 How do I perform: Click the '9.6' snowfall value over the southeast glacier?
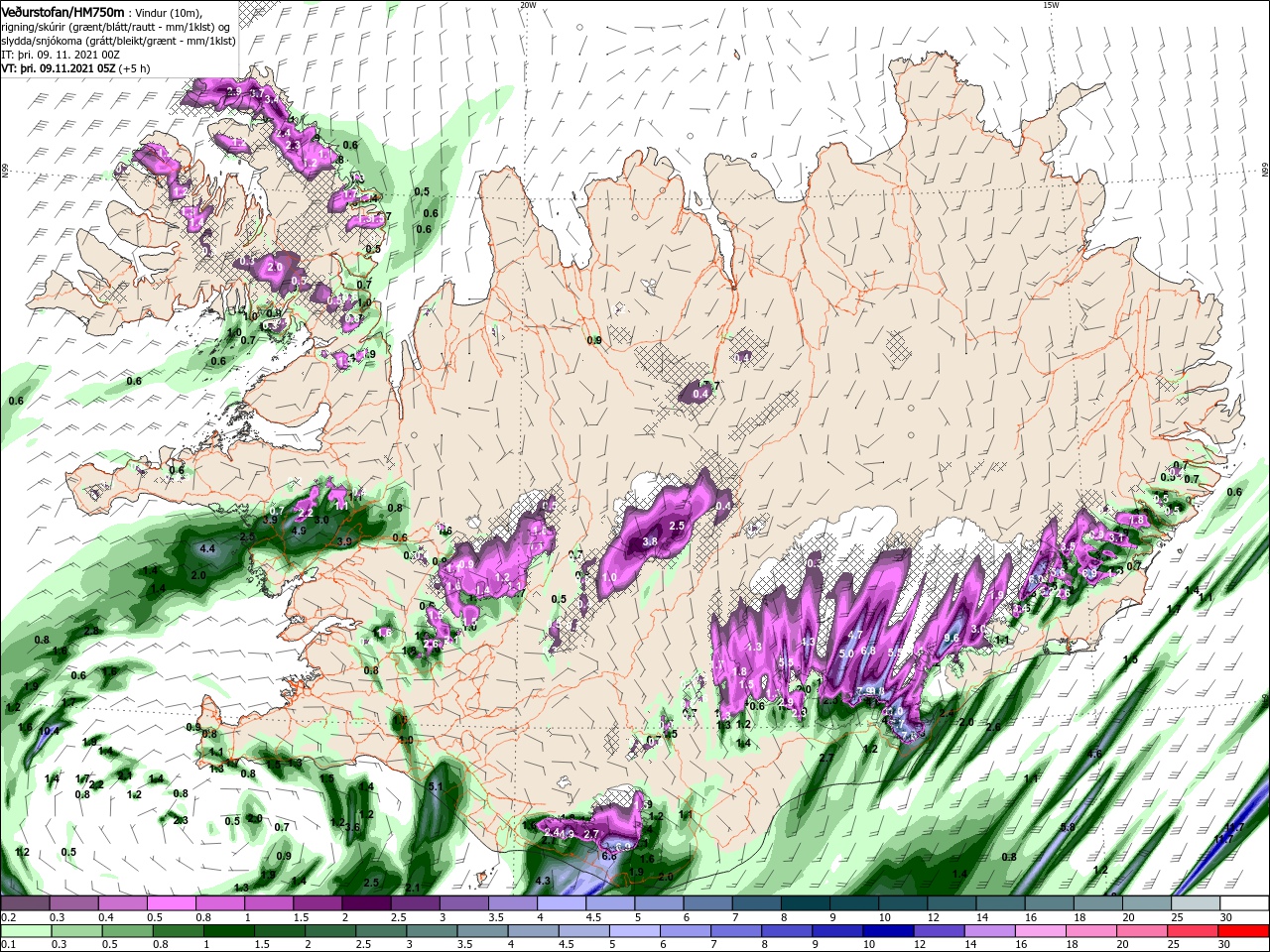[x=952, y=638]
